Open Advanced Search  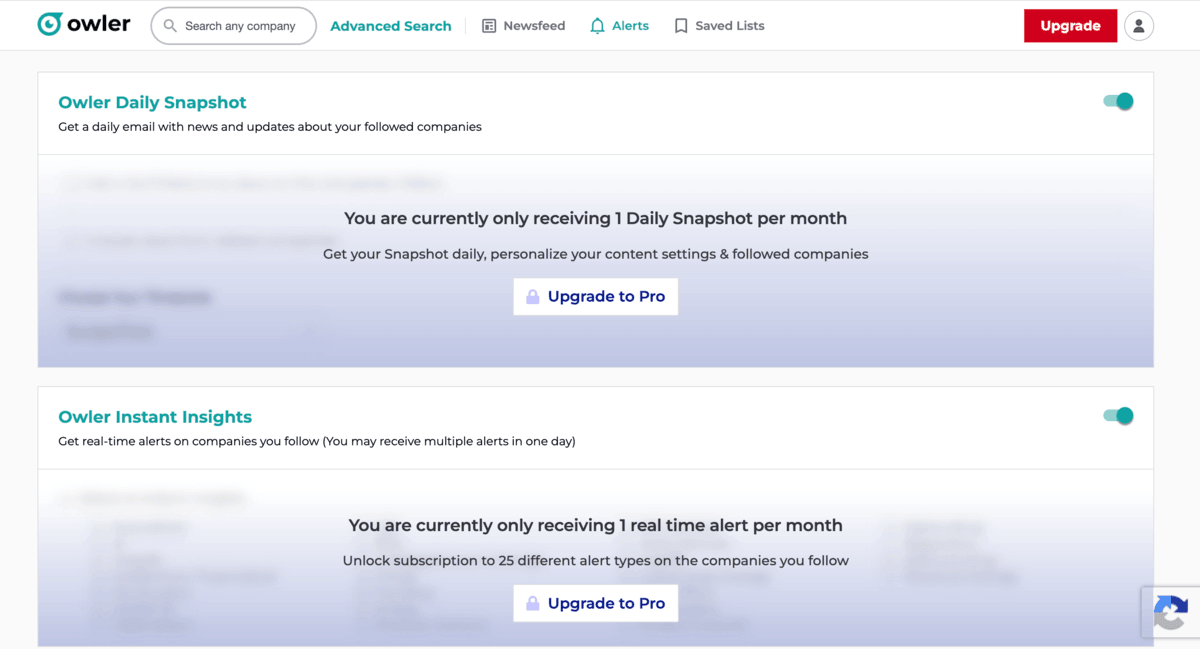[x=391, y=26]
